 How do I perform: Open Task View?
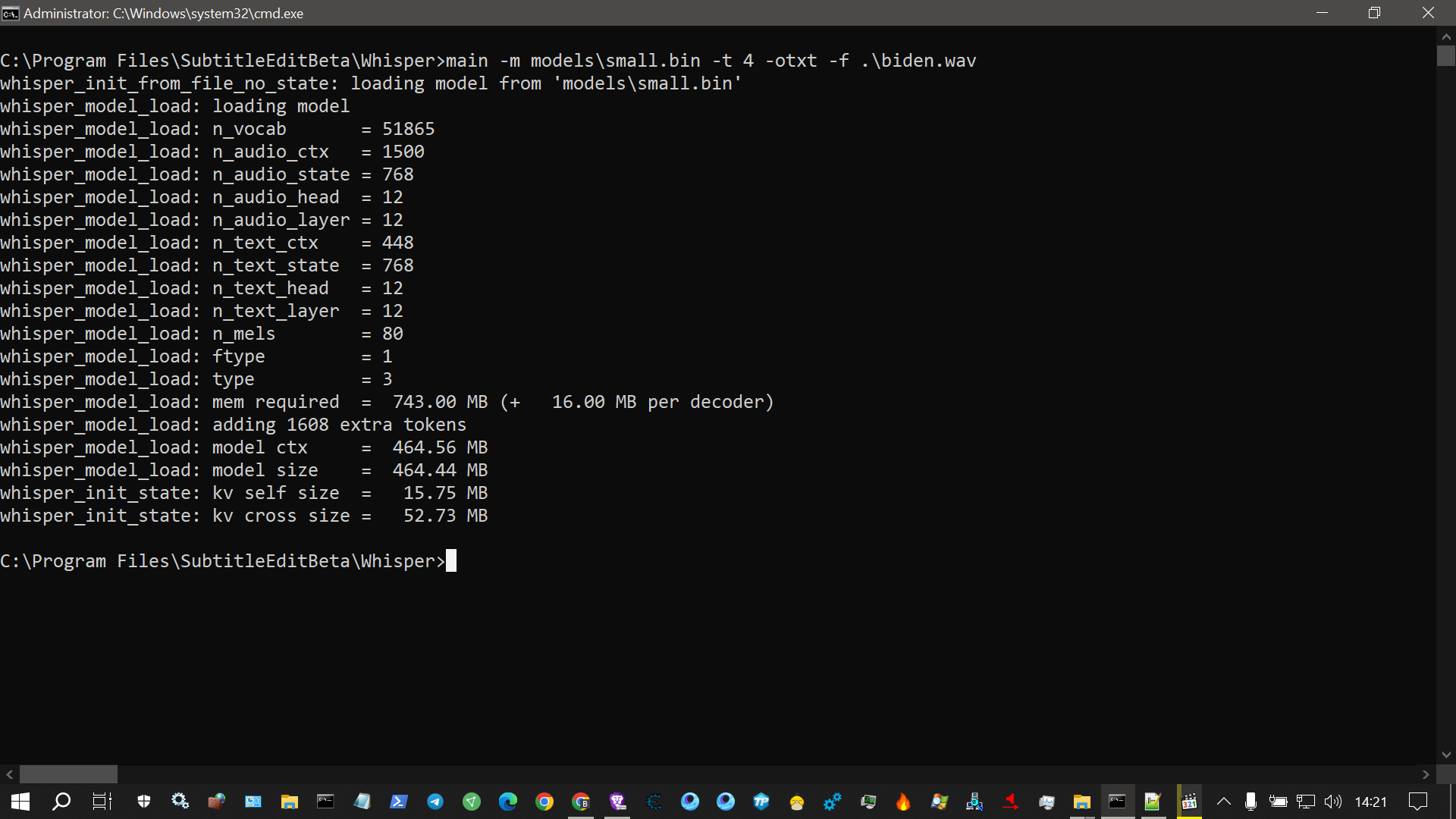[x=102, y=802]
